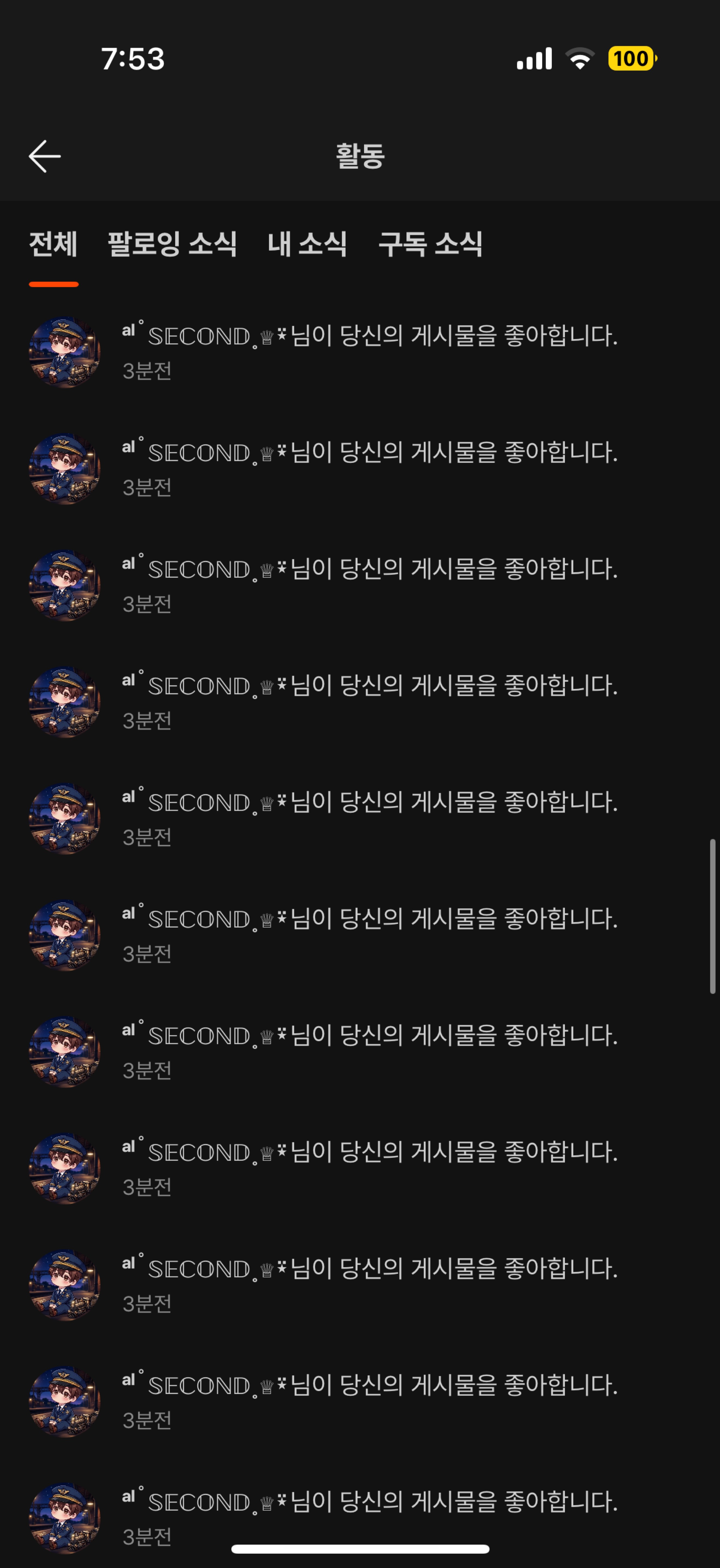Tap the third notification's profile picture
This screenshot has width=720, height=1568.
click(x=65, y=586)
